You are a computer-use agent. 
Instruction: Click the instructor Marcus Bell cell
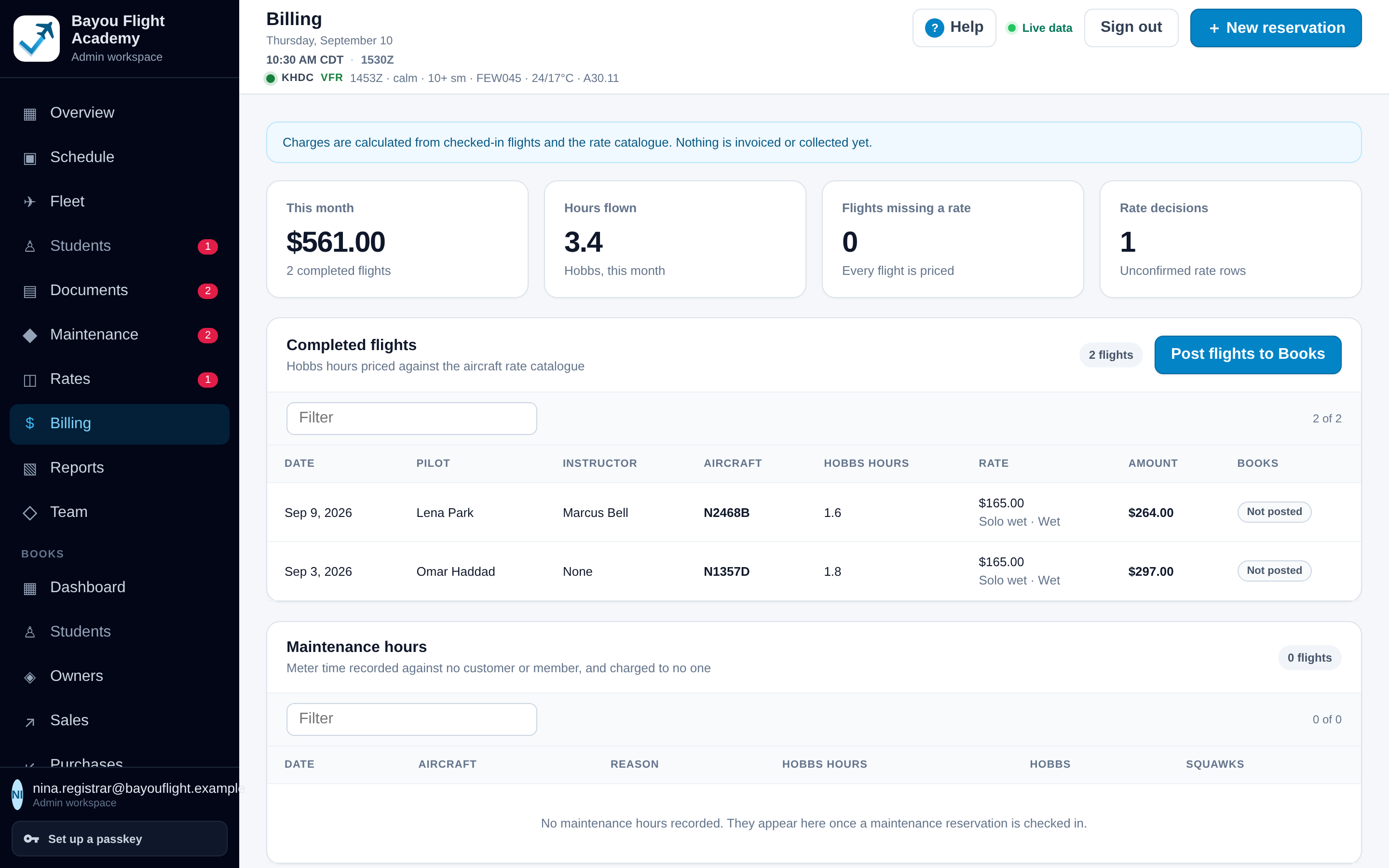point(595,513)
